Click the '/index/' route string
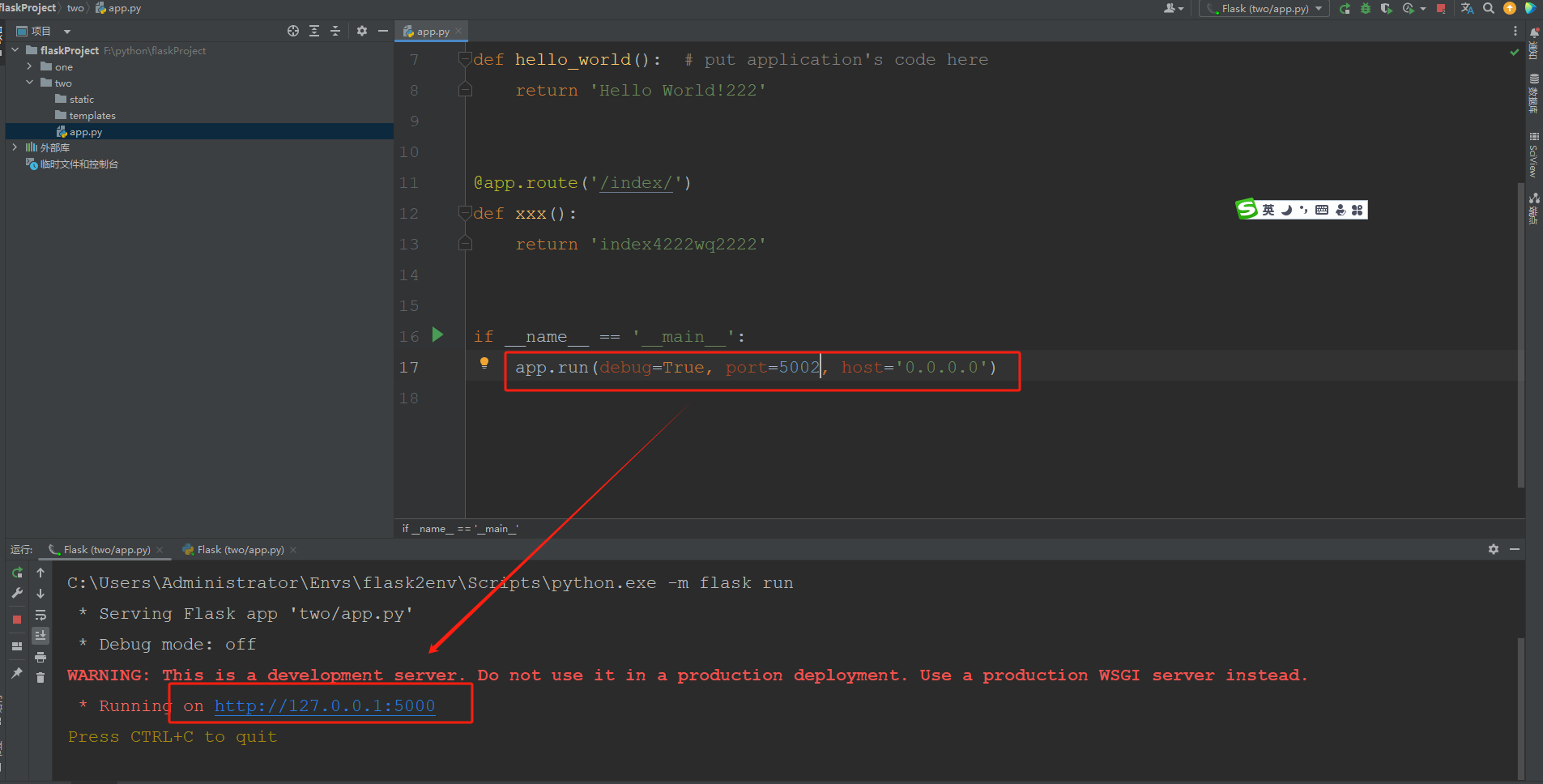The image size is (1543, 784). click(636, 182)
